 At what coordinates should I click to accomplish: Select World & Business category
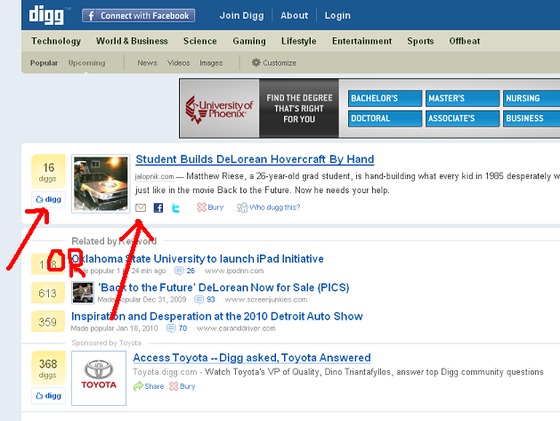pos(132,41)
